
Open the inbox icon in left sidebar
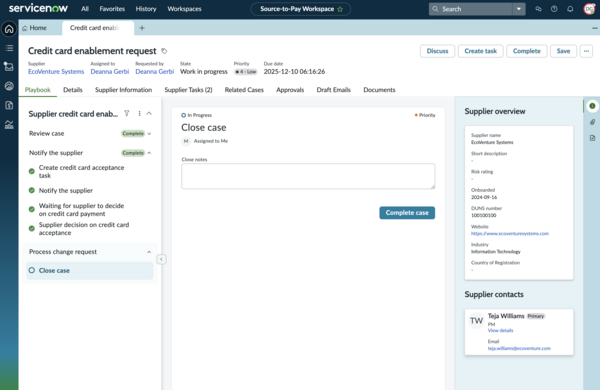pos(9,67)
